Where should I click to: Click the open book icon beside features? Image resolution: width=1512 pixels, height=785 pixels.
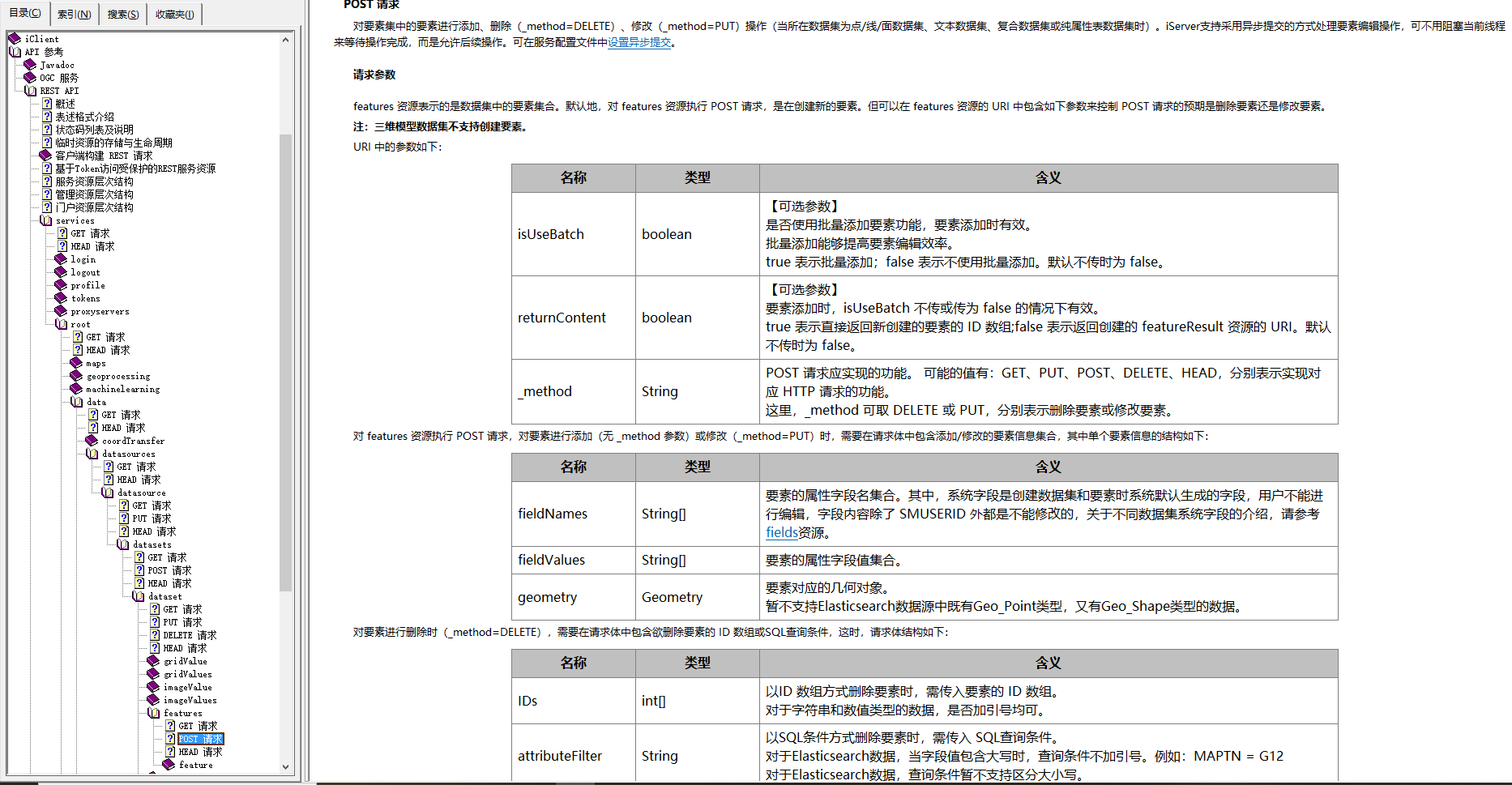tap(153, 713)
